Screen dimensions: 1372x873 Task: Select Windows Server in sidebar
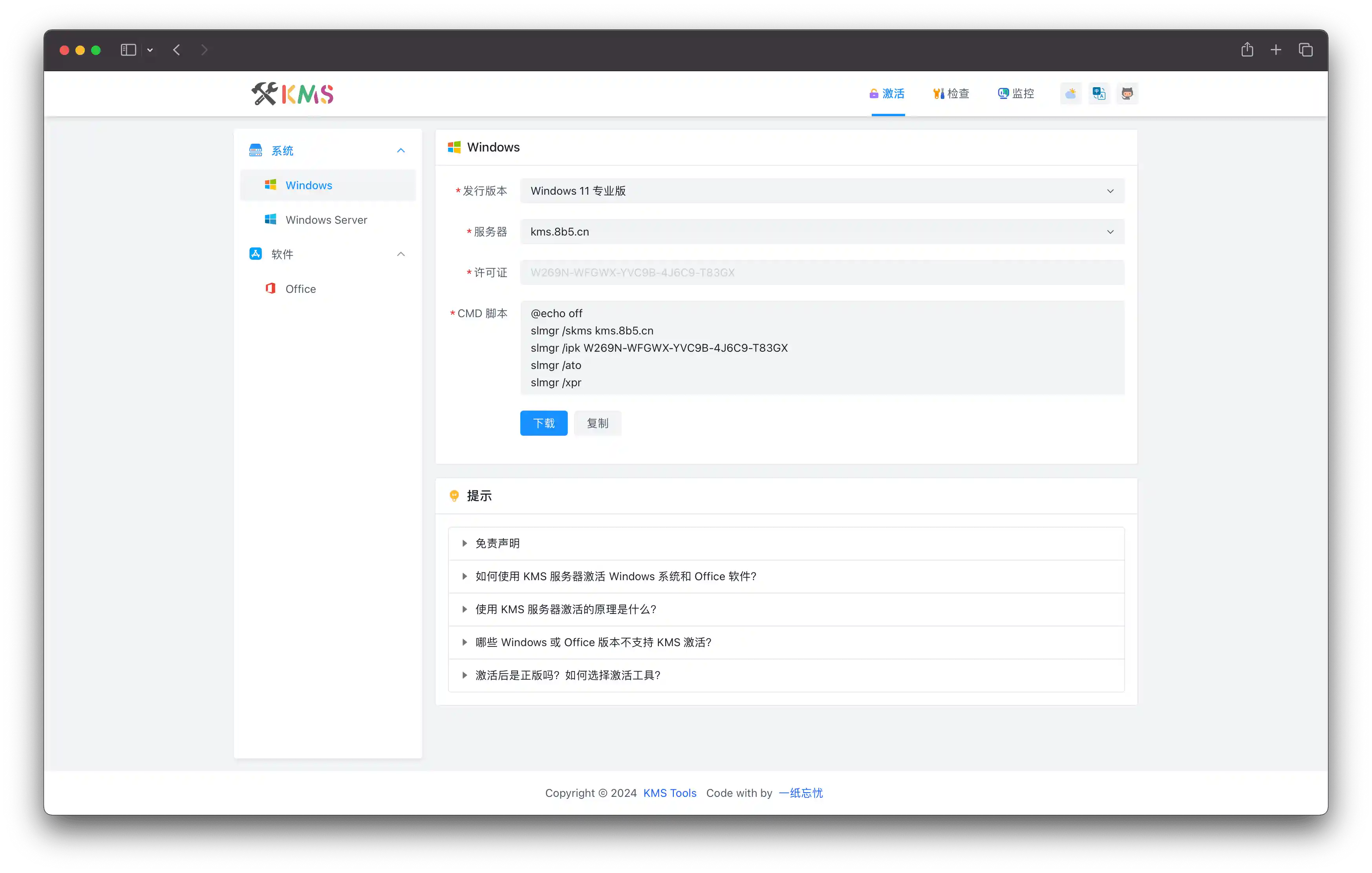click(326, 220)
